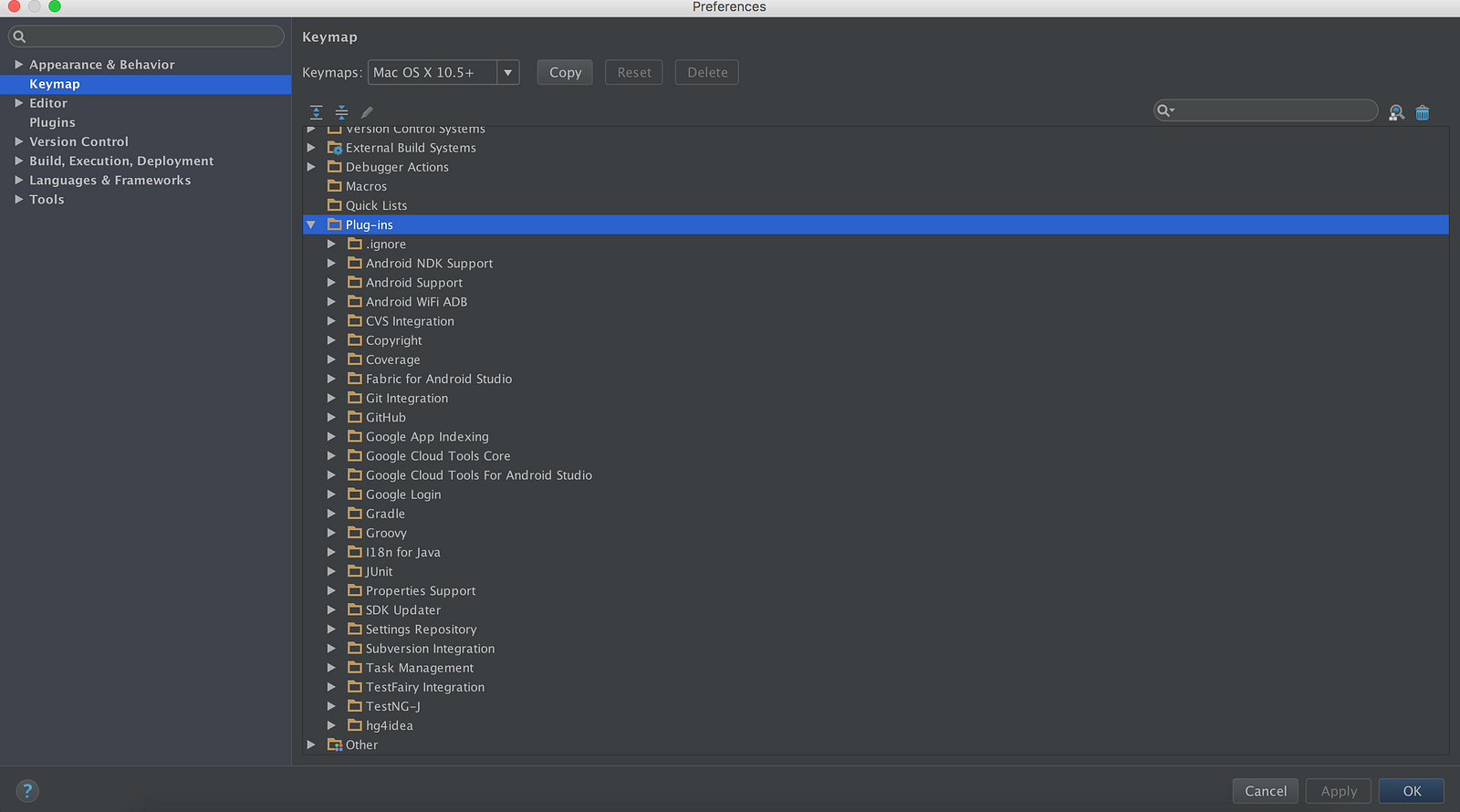Select Google Cloud Tools For Android Studio
Viewport: 1460px width, 812px height.
point(876,475)
